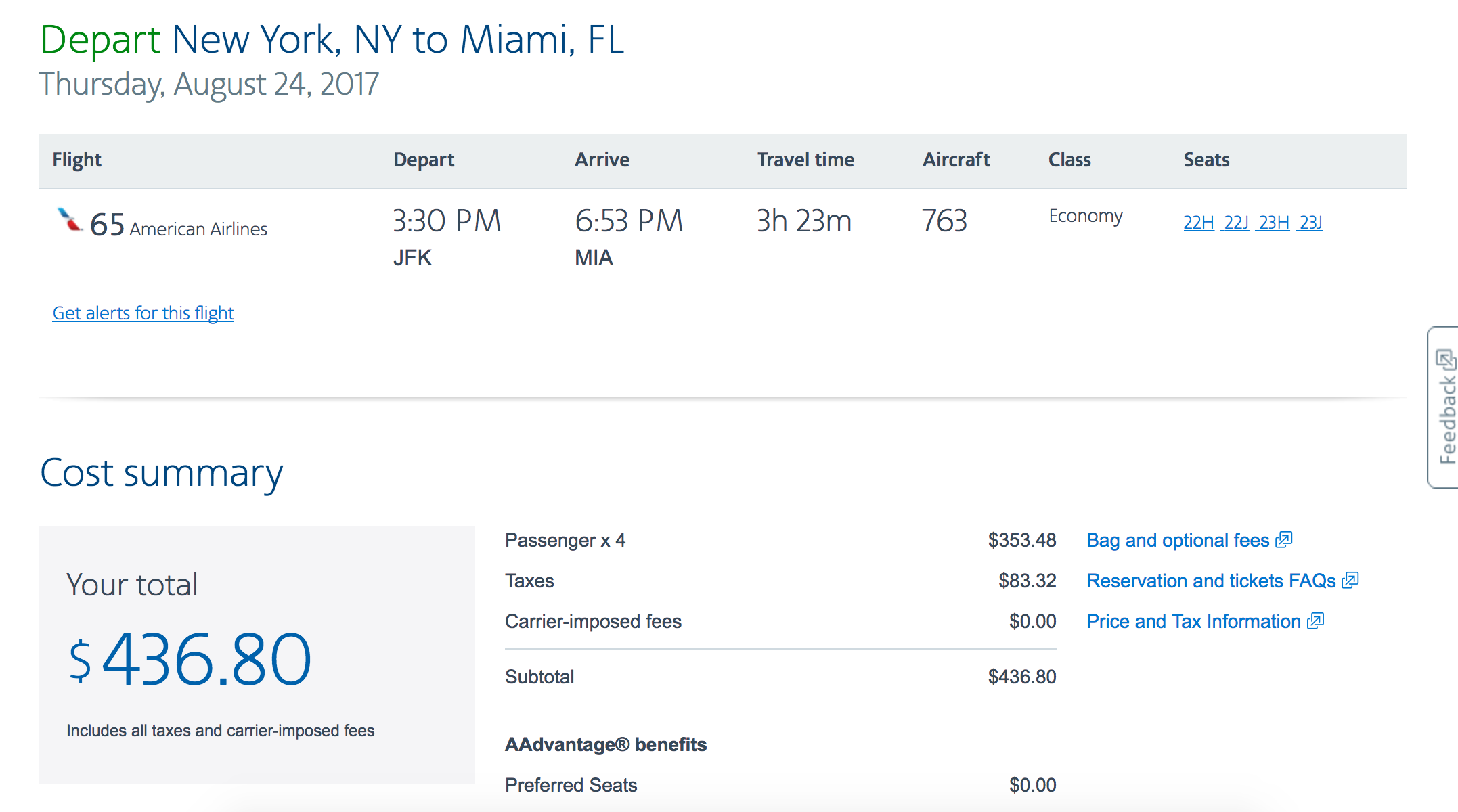This screenshot has width=1458, height=812.
Task: Open Price and Tax Information link
Action: (x=1193, y=622)
